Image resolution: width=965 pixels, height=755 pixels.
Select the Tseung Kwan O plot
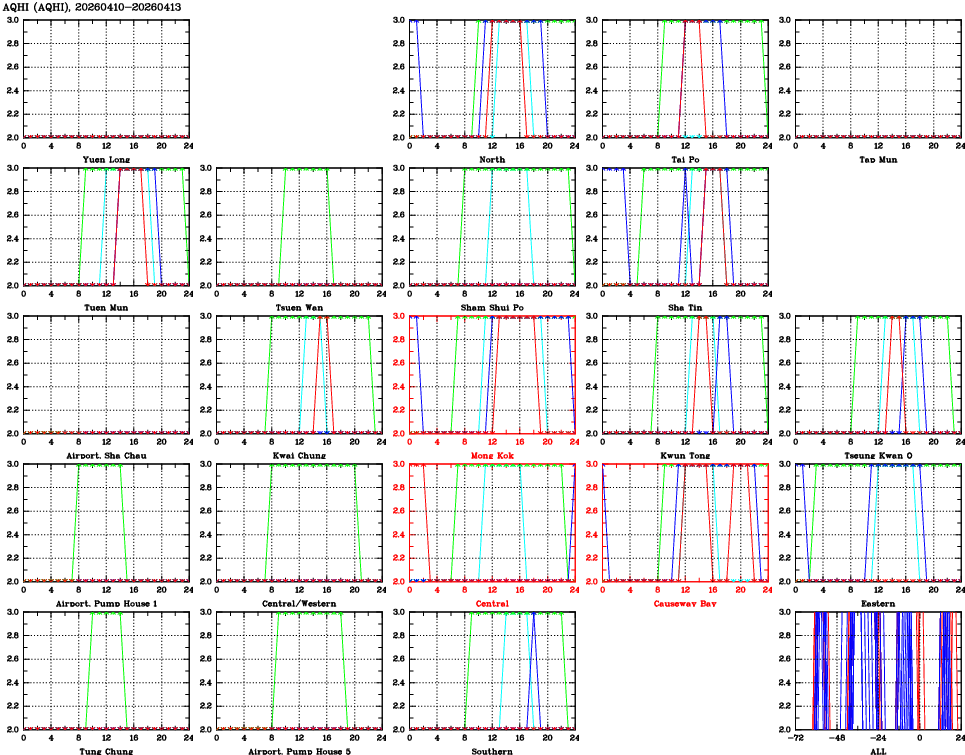[877, 374]
